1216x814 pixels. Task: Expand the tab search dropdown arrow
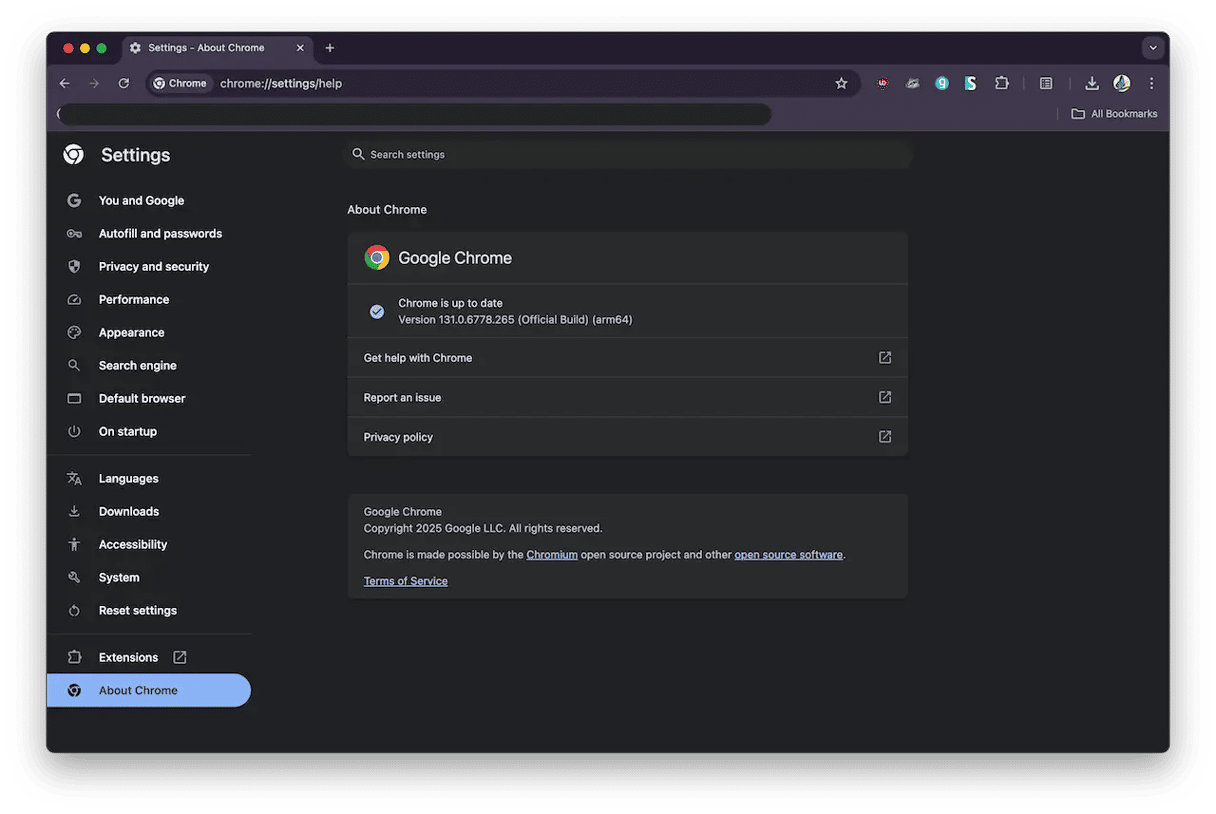click(x=1153, y=48)
